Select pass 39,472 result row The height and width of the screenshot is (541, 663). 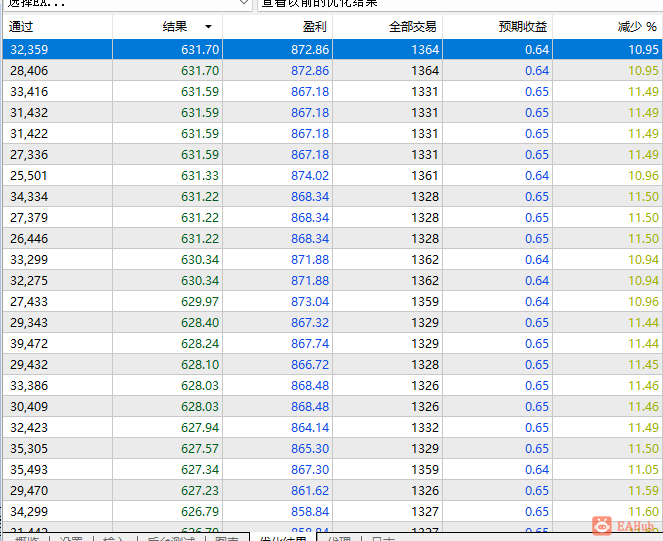(x=332, y=343)
